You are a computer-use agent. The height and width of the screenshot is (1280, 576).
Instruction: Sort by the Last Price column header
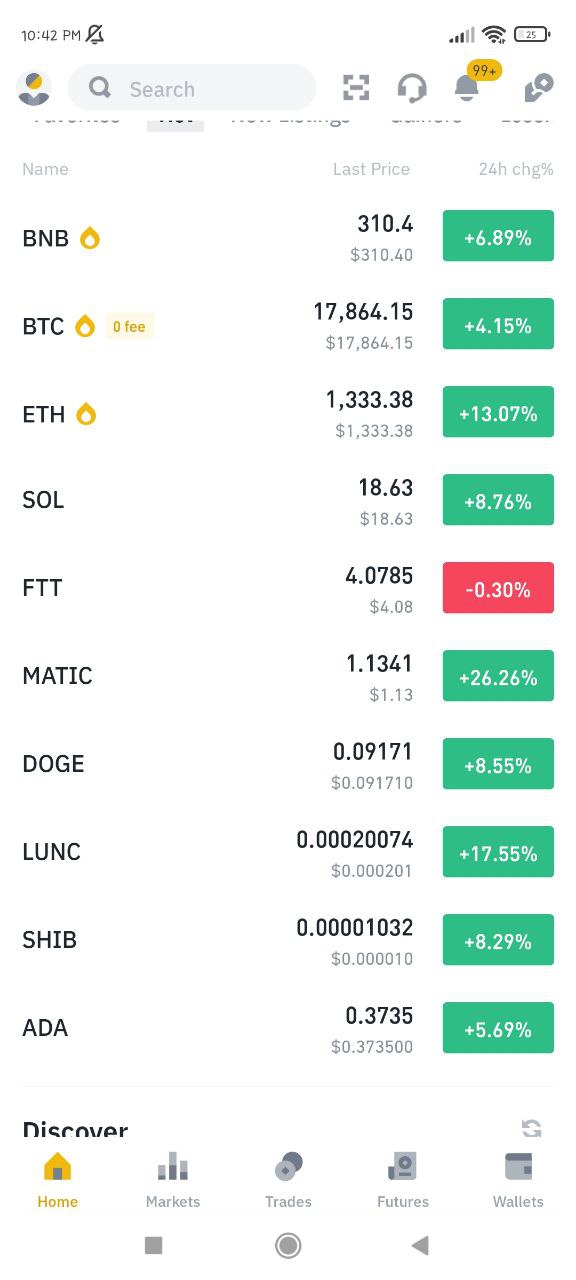(371, 169)
